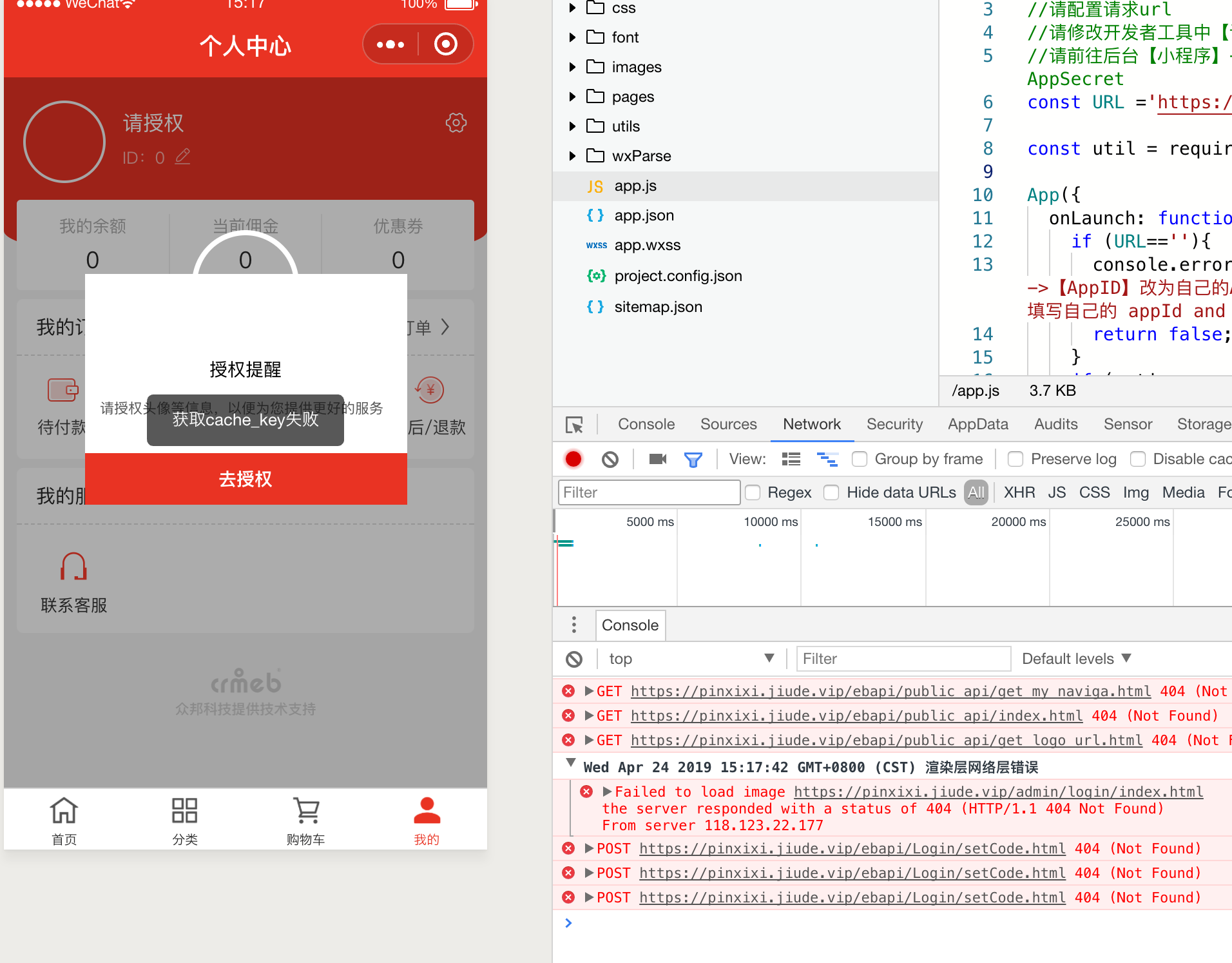Open the top context dropdown
Screen dimensions: 1232x963
[x=691, y=659]
